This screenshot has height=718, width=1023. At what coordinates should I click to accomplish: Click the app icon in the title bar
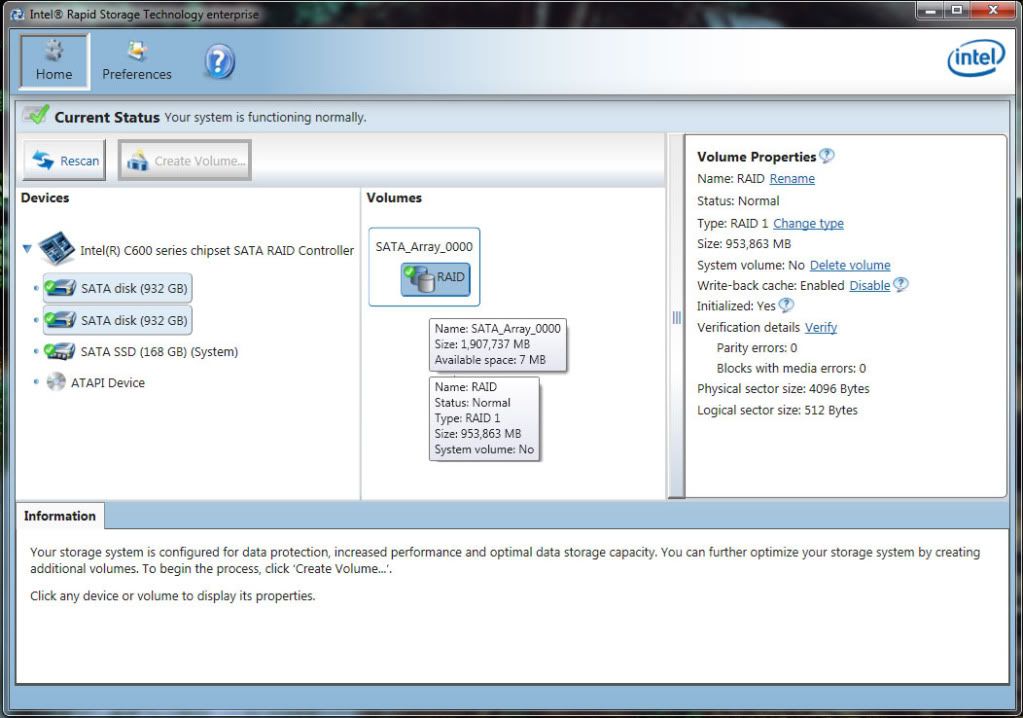click(x=18, y=14)
